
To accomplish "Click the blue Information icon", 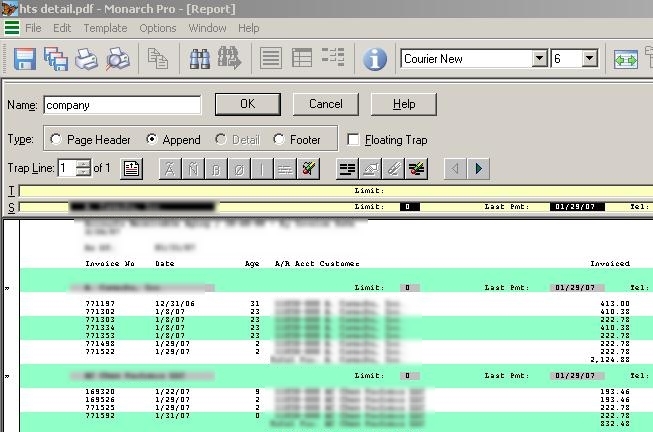I will [x=375, y=60].
